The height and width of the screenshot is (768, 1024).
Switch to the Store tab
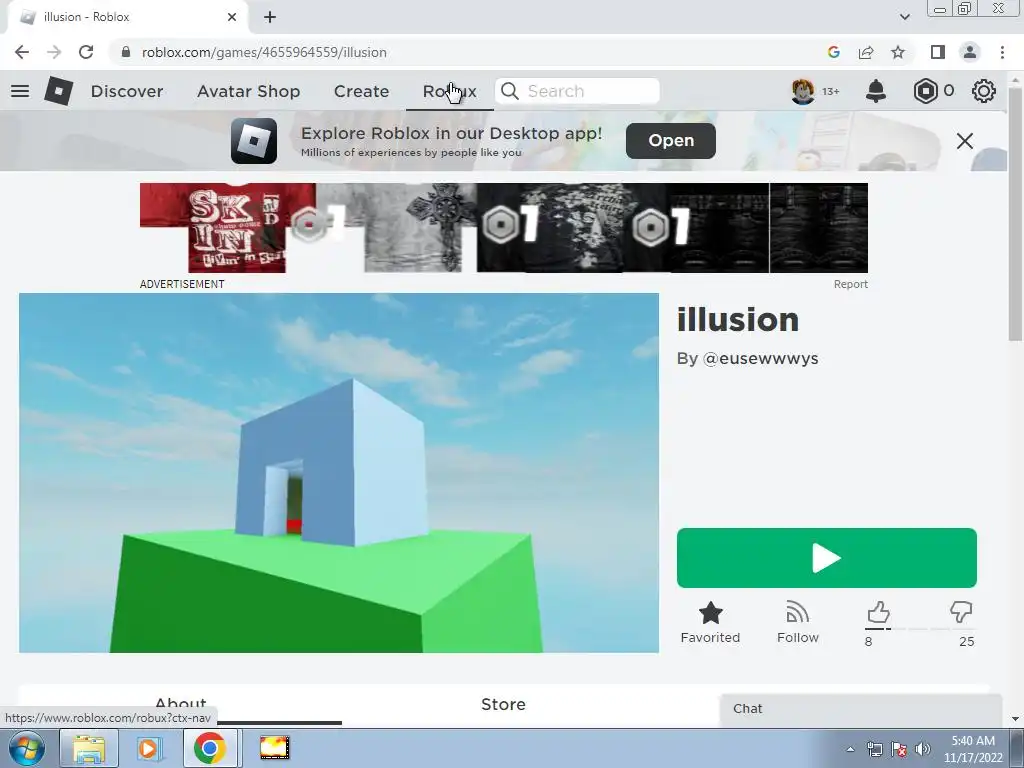(x=504, y=705)
